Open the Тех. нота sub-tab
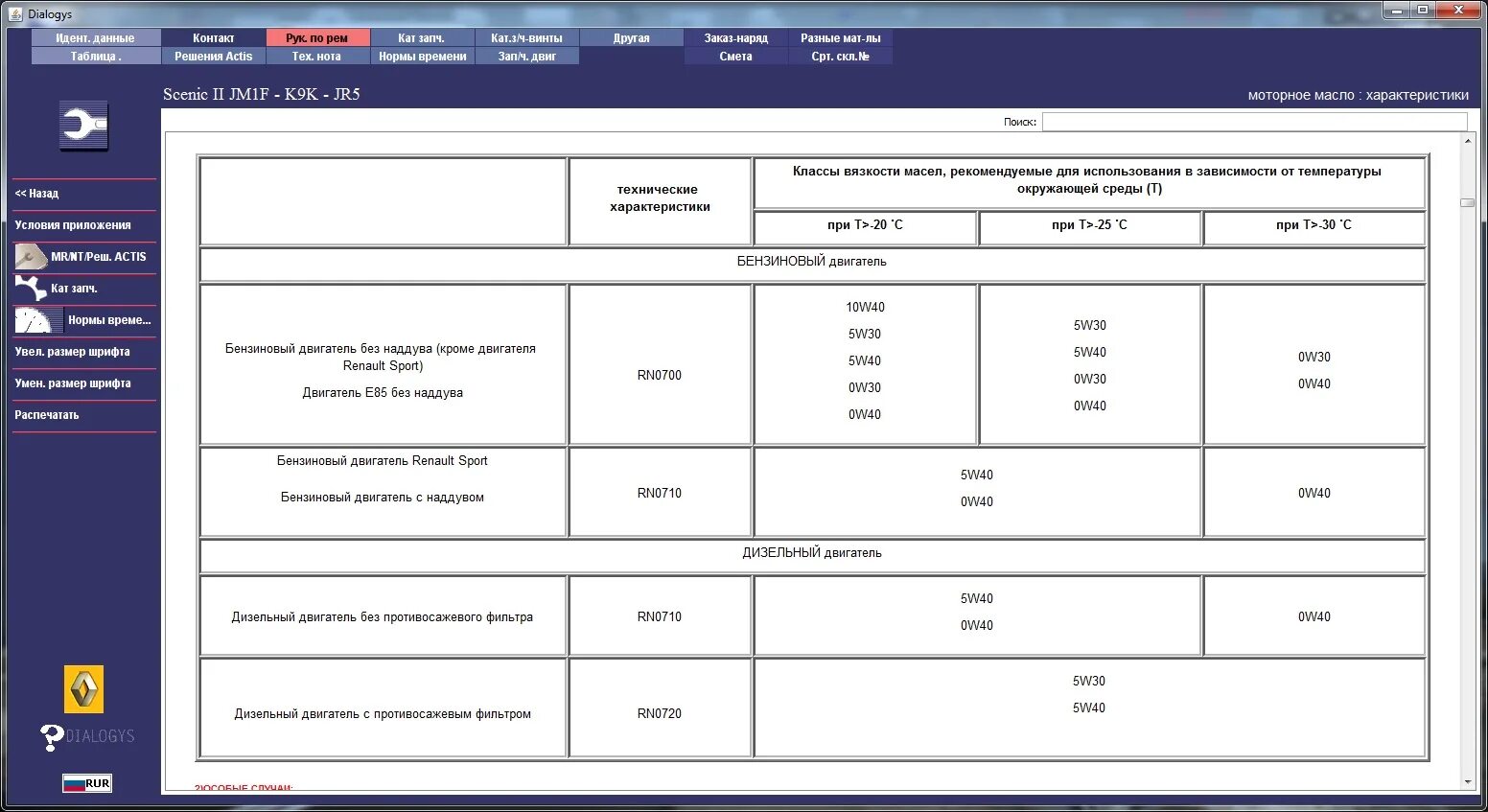The image size is (1488, 812). click(316, 57)
